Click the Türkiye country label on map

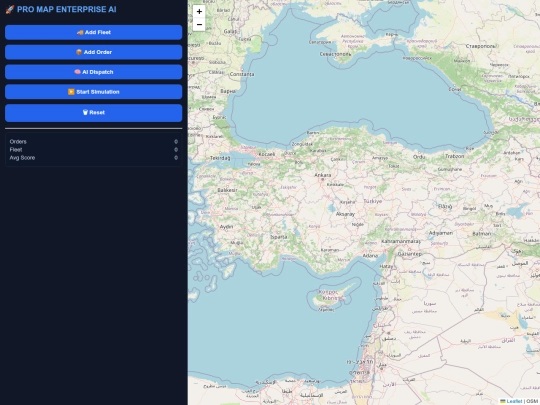(x=373, y=201)
